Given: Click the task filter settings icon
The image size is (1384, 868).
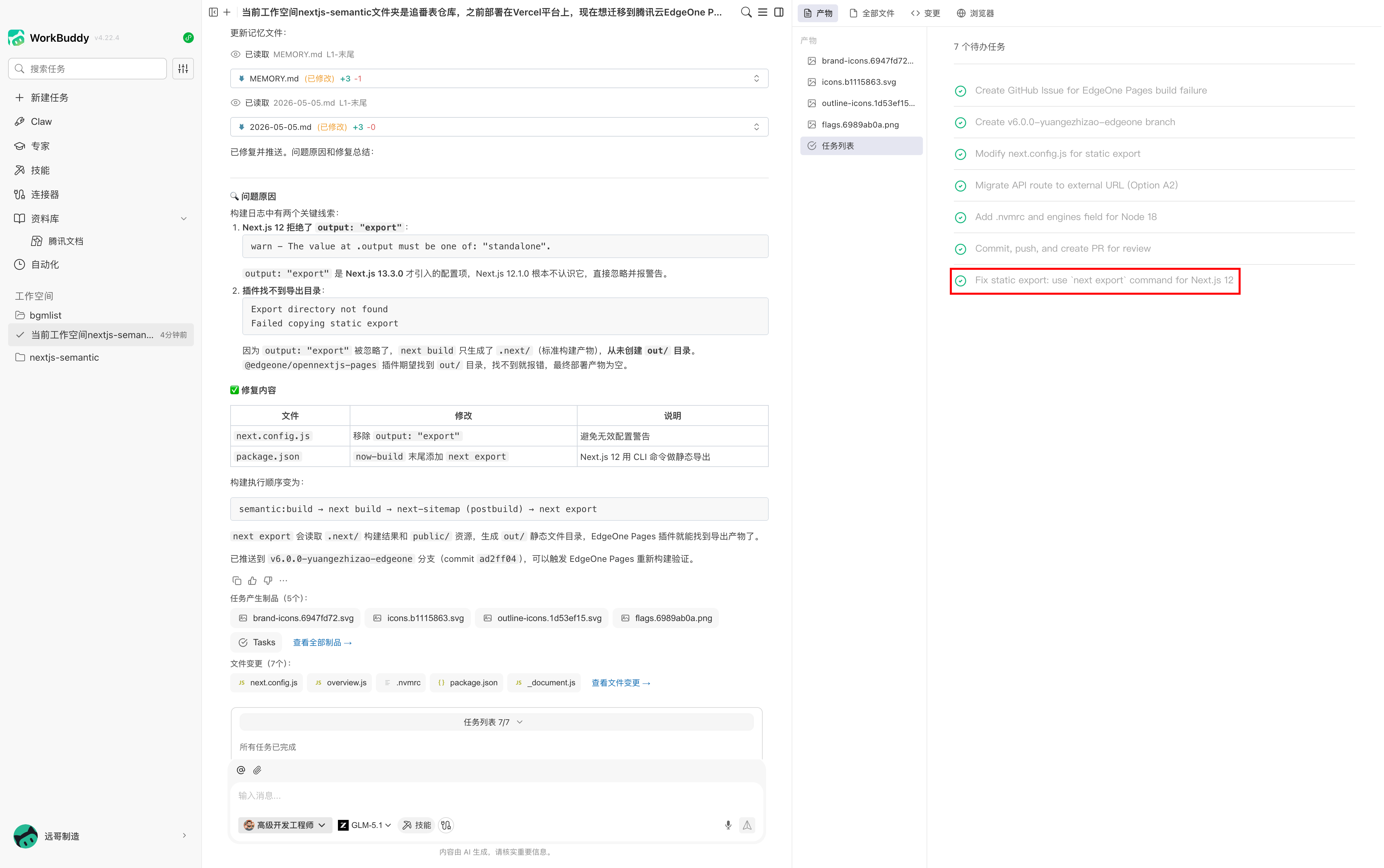Looking at the screenshot, I should pos(183,69).
